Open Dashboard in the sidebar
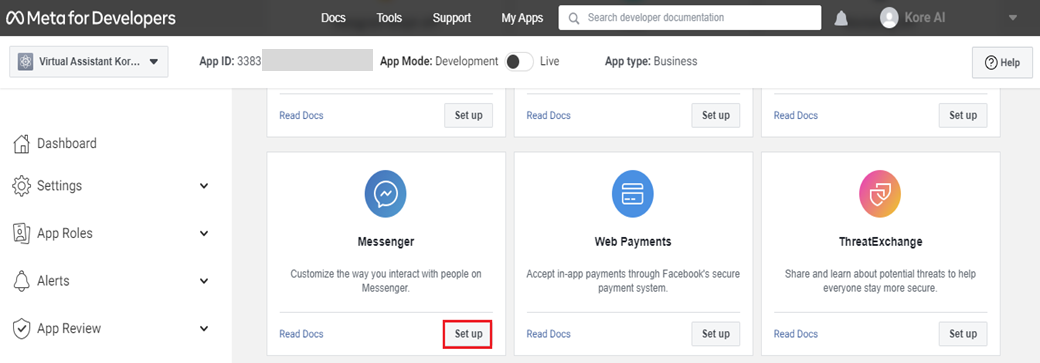Image resolution: width=1040 pixels, height=363 pixels. coord(66,143)
